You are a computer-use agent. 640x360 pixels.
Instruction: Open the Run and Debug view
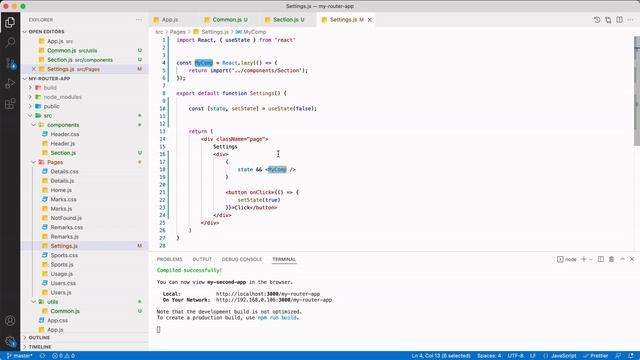coord(10,83)
